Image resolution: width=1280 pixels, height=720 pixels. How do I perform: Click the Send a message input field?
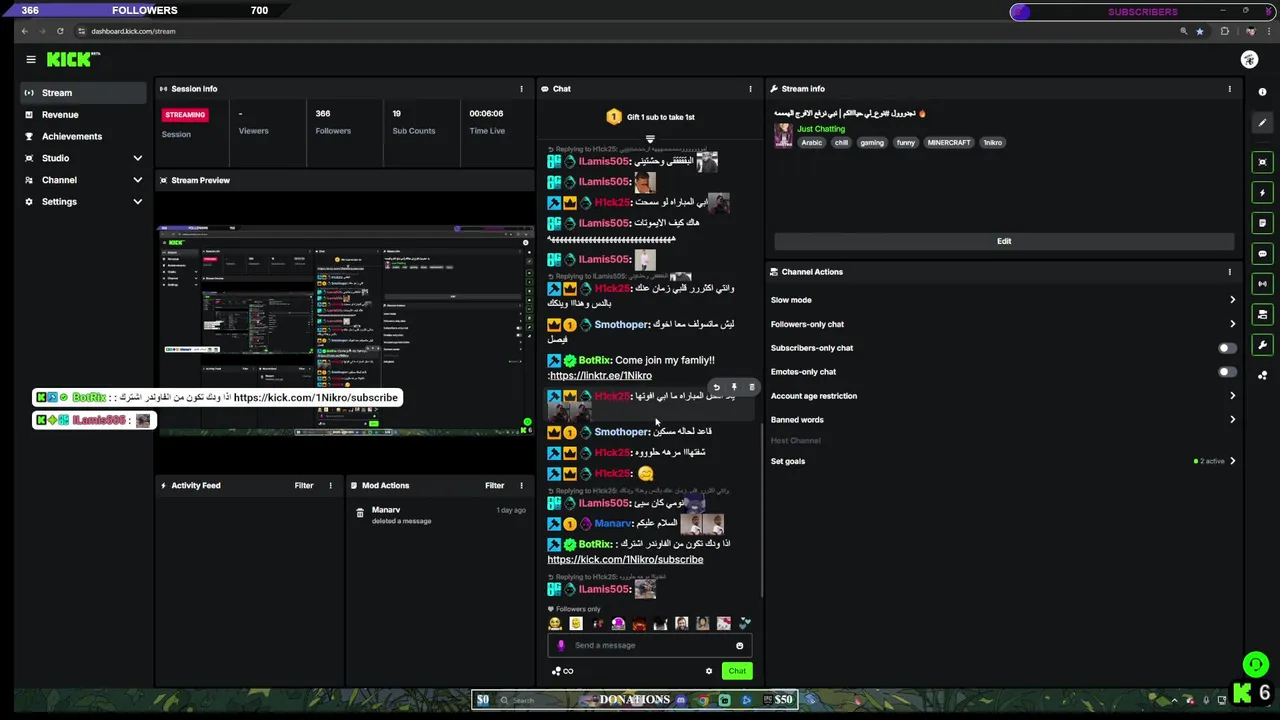(x=650, y=646)
